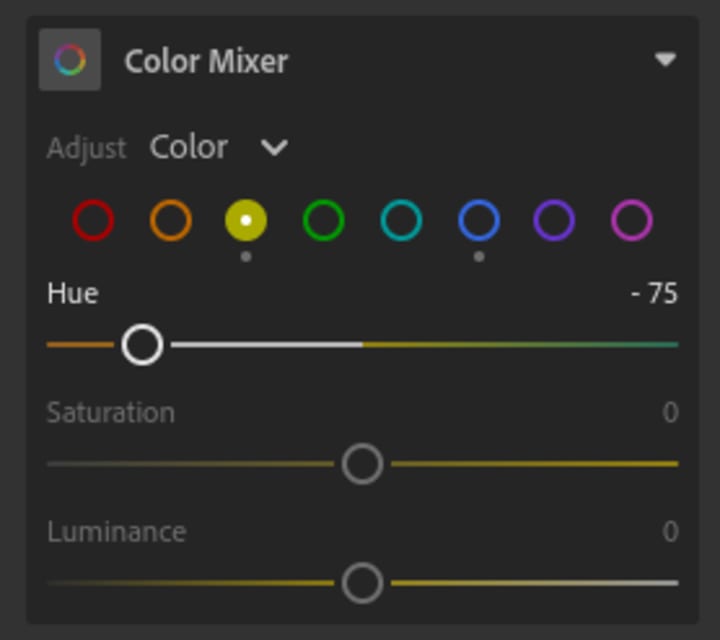Image resolution: width=720 pixels, height=640 pixels.
Task: Click the Saturation value field
Action: coord(671,413)
